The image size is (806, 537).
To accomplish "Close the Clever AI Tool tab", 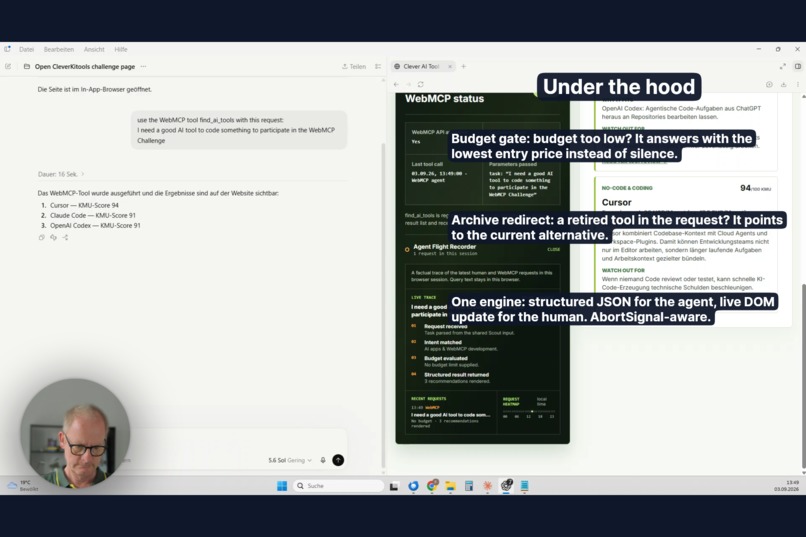I will (x=450, y=66).
